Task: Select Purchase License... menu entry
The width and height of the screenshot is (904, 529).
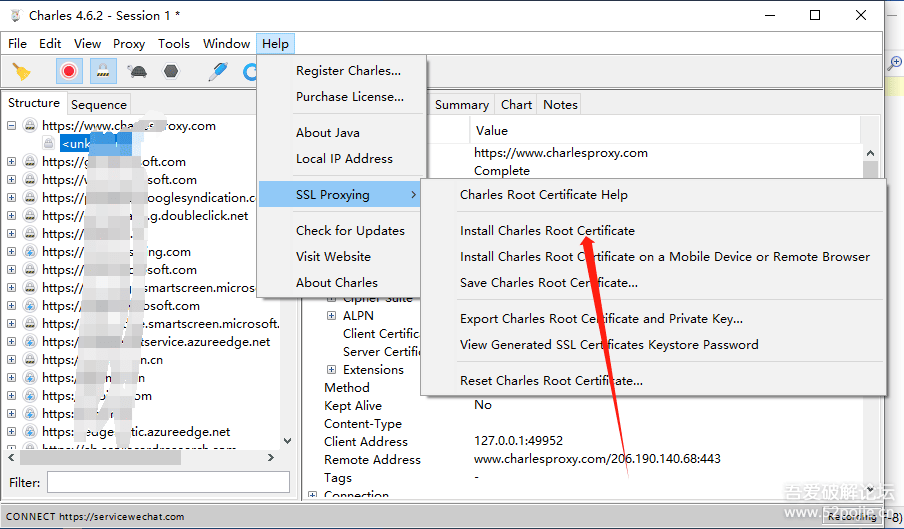Action: click(x=349, y=97)
